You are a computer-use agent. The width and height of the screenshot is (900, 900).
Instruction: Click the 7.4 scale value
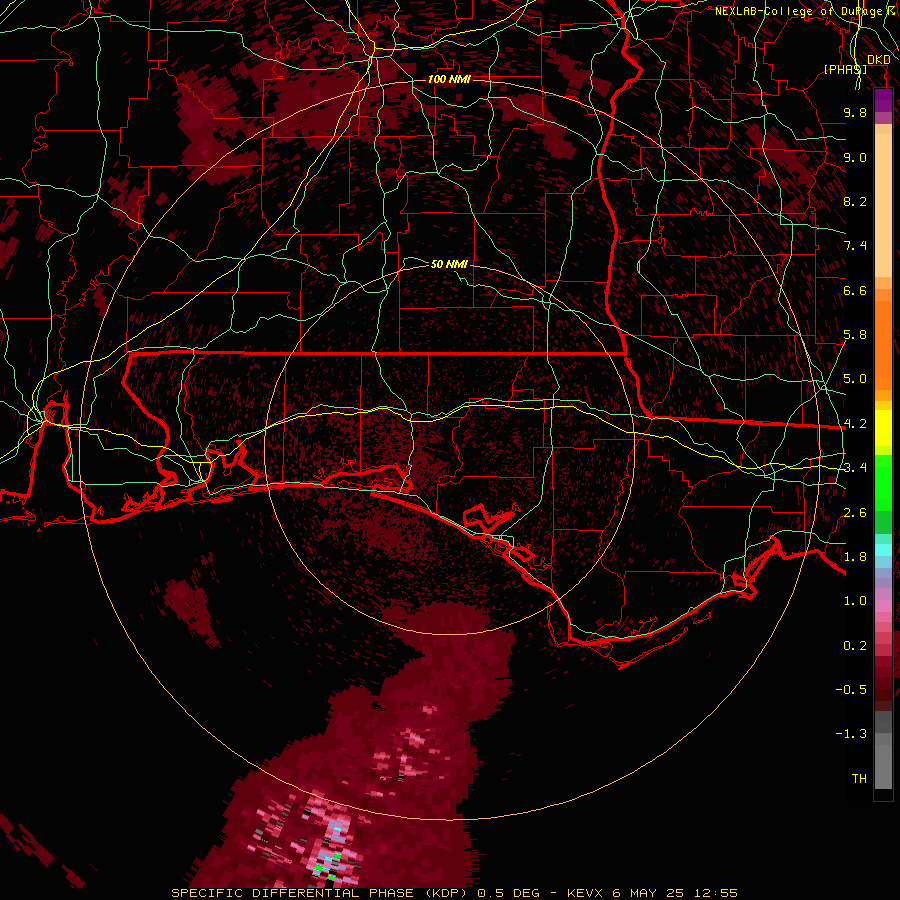click(x=855, y=246)
